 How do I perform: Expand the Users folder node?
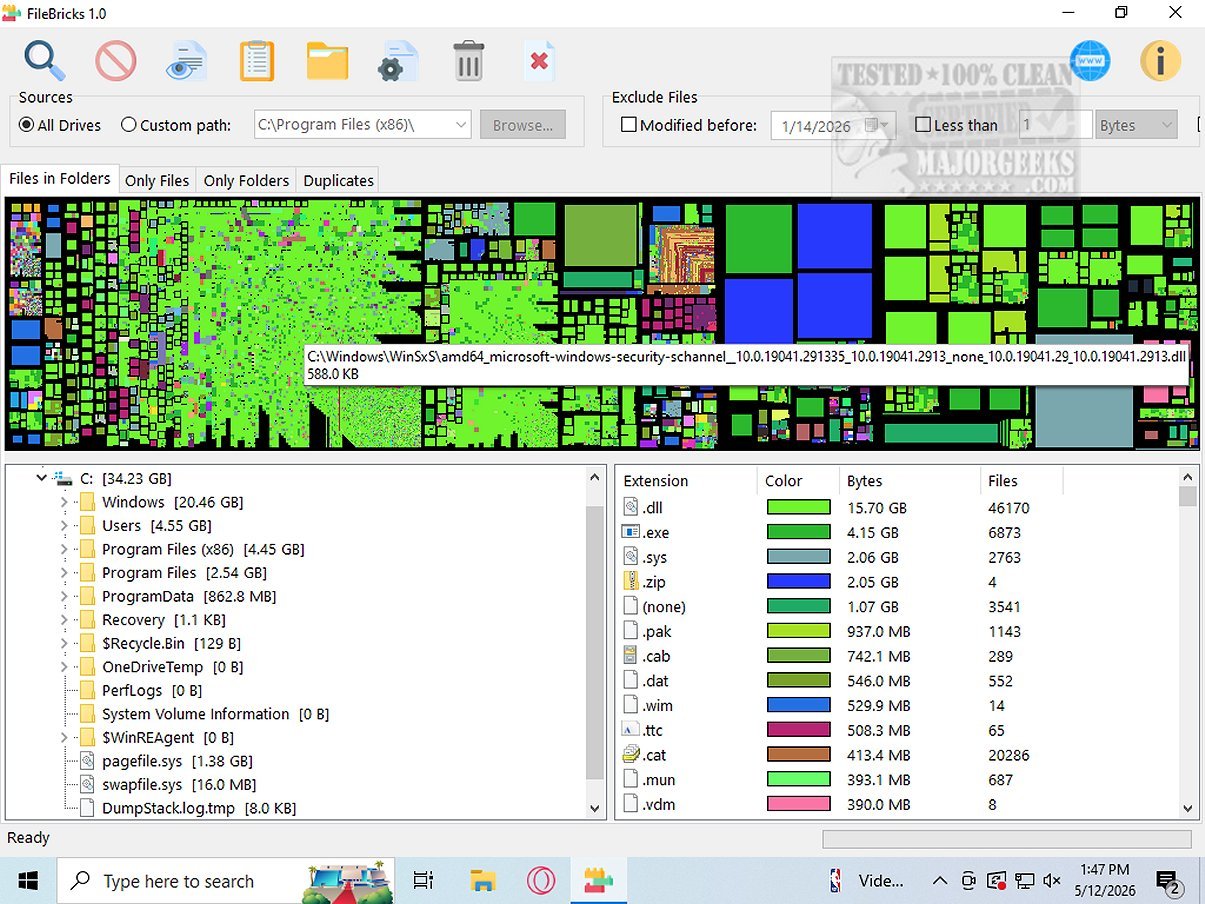64,525
